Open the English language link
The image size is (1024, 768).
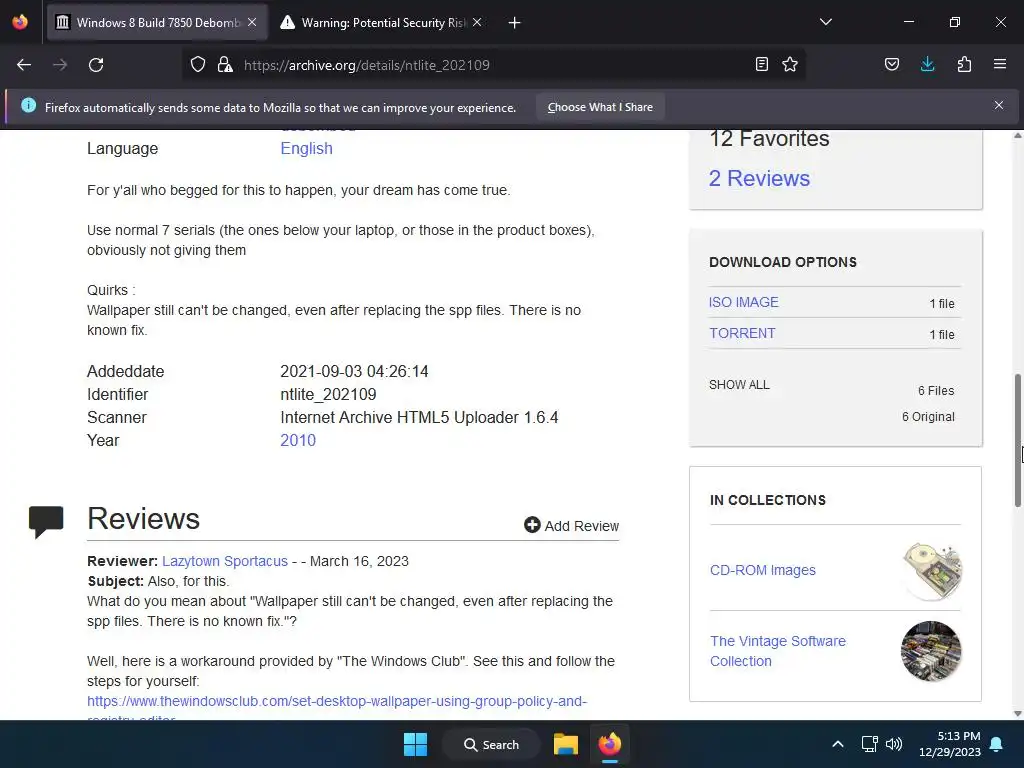coord(306,148)
